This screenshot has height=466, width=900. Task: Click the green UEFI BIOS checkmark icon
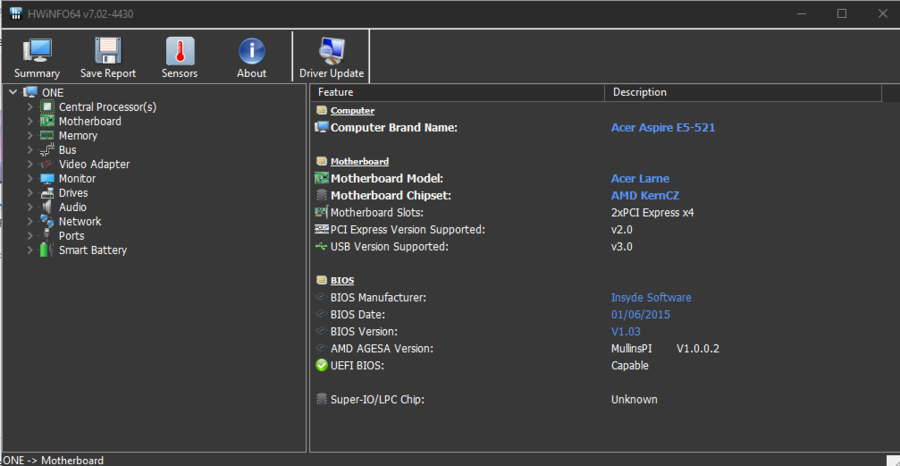[x=321, y=365]
